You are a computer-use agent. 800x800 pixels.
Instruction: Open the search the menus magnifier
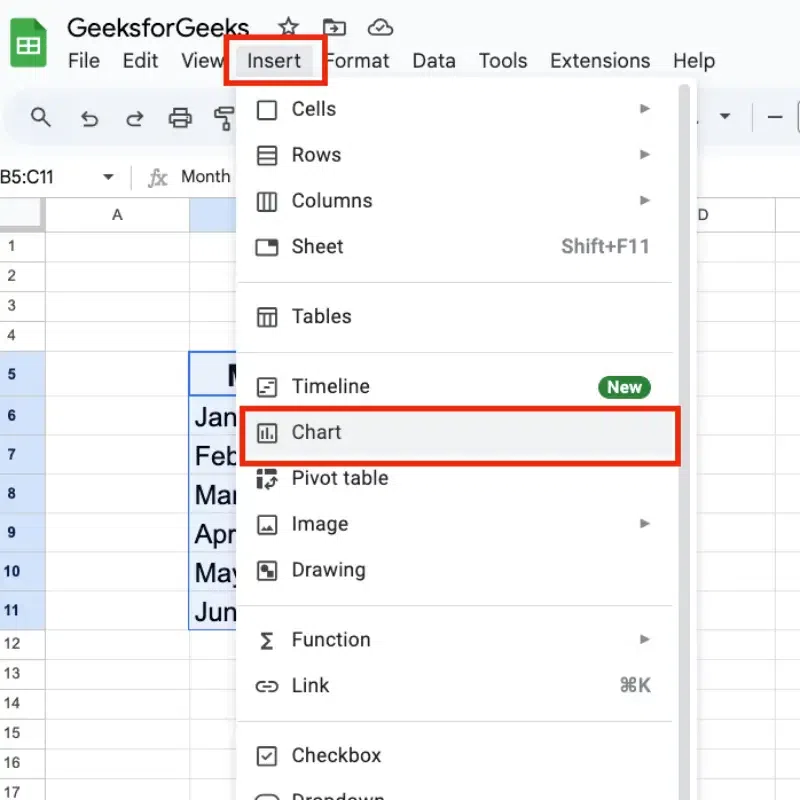tap(41, 118)
